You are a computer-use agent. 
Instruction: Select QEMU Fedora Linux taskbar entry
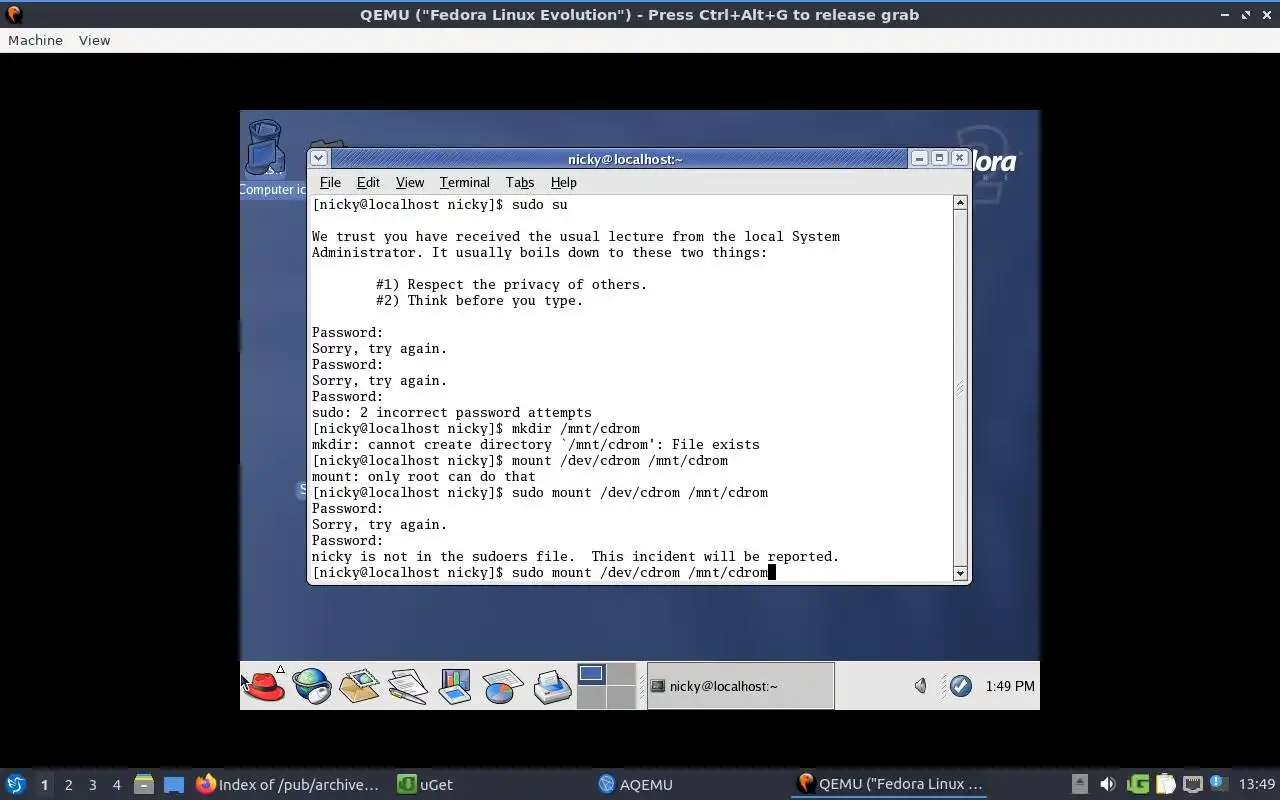tap(890, 785)
